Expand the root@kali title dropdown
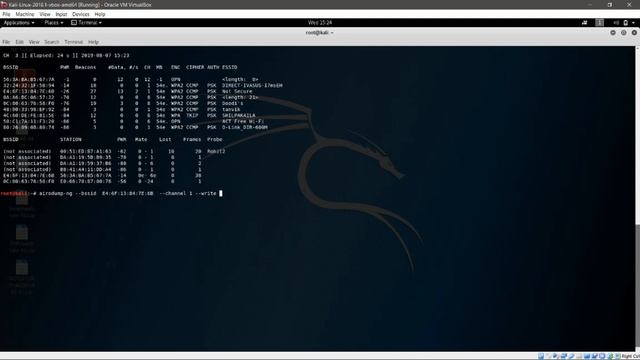 [320, 33]
